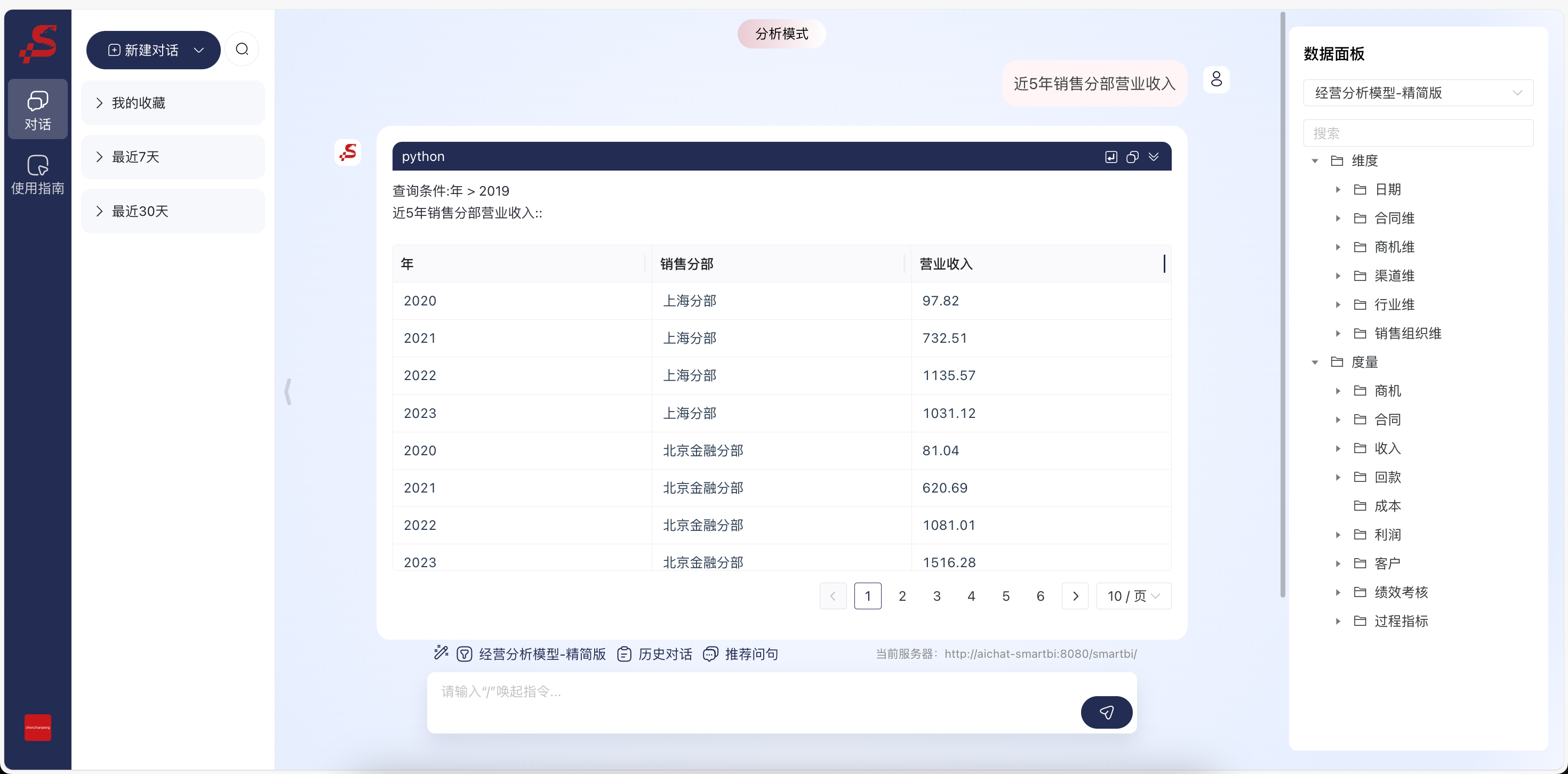Expand the 销售组织维 folder
This screenshot has width=1568, height=774.
(1338, 334)
